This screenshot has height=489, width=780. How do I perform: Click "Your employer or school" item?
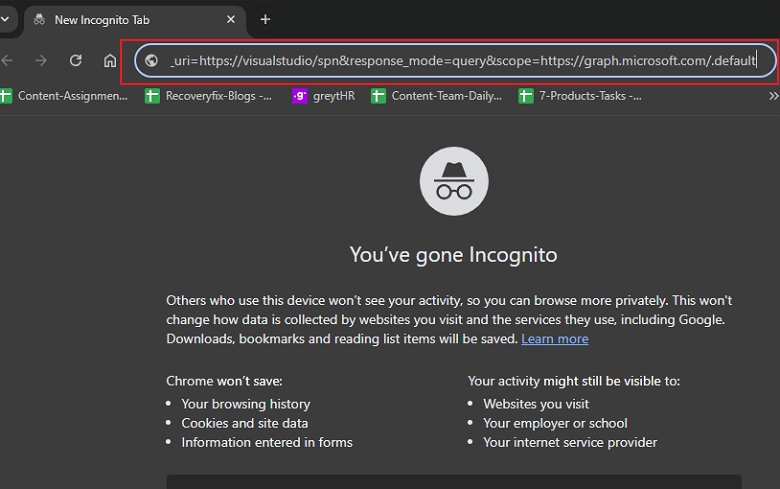coord(555,423)
